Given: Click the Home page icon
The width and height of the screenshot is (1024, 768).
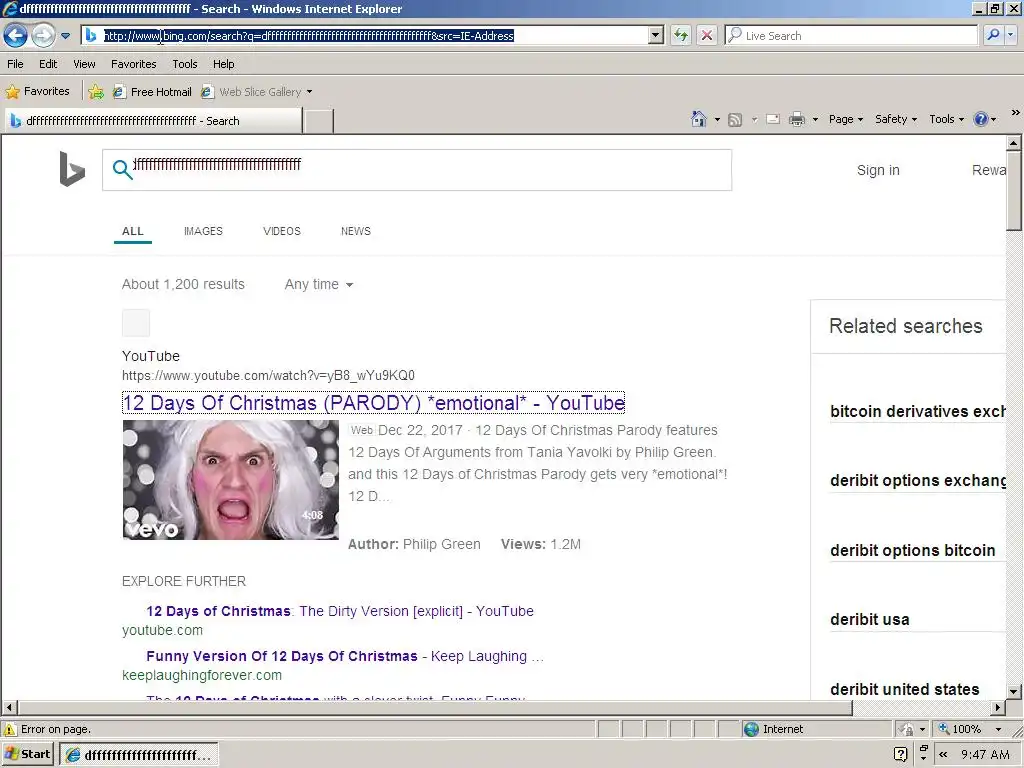Looking at the screenshot, I should click(699, 119).
